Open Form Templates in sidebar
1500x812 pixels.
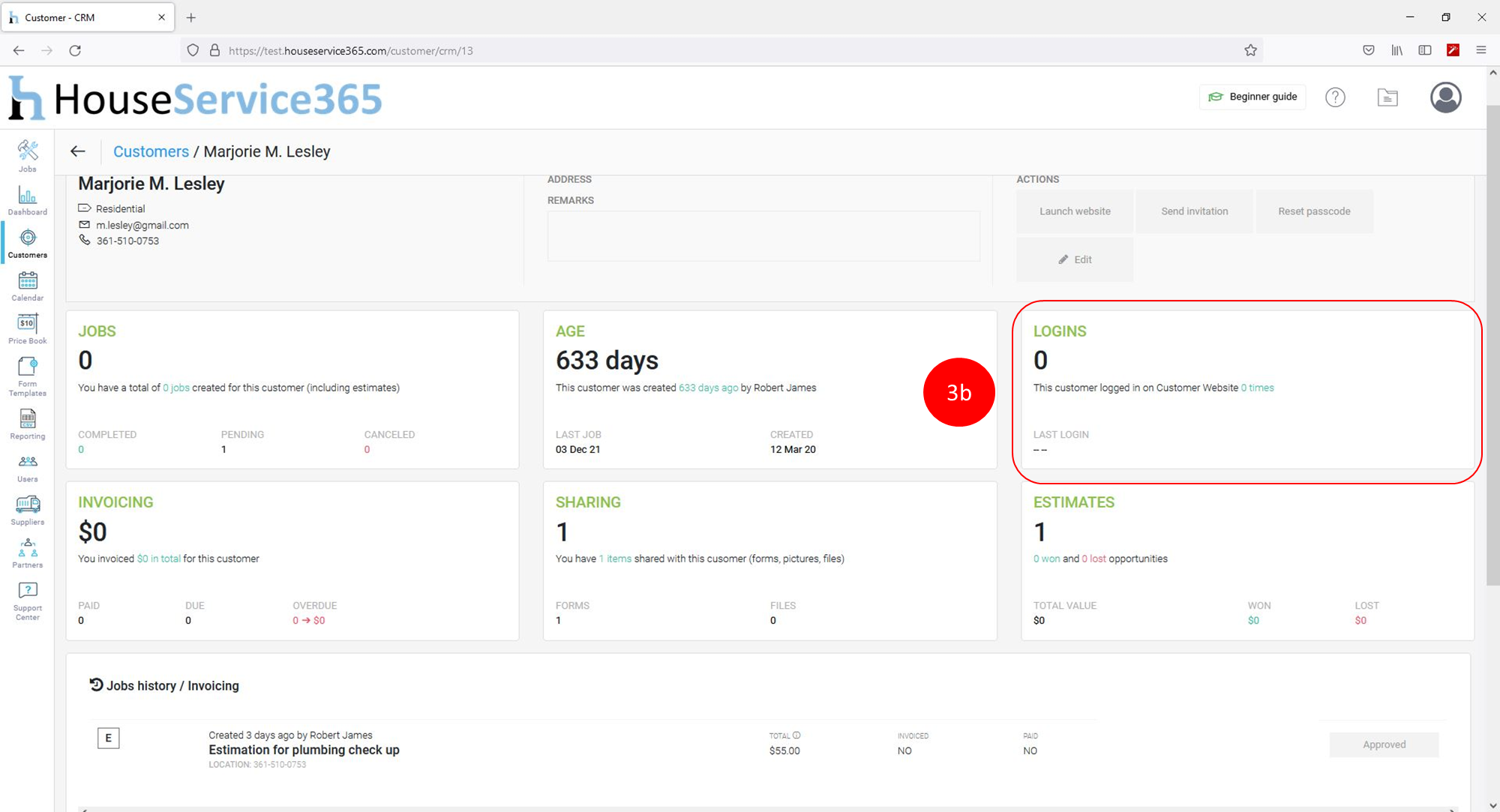[x=28, y=376]
